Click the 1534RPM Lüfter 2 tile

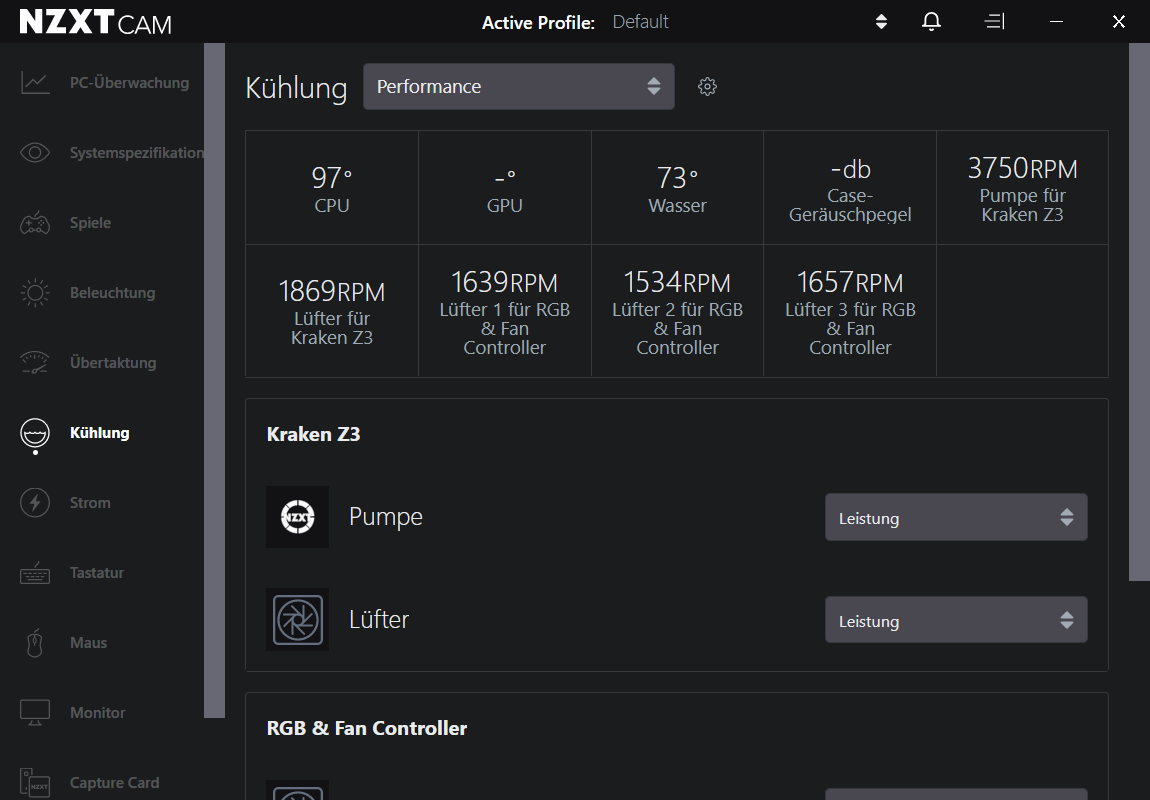(x=677, y=311)
